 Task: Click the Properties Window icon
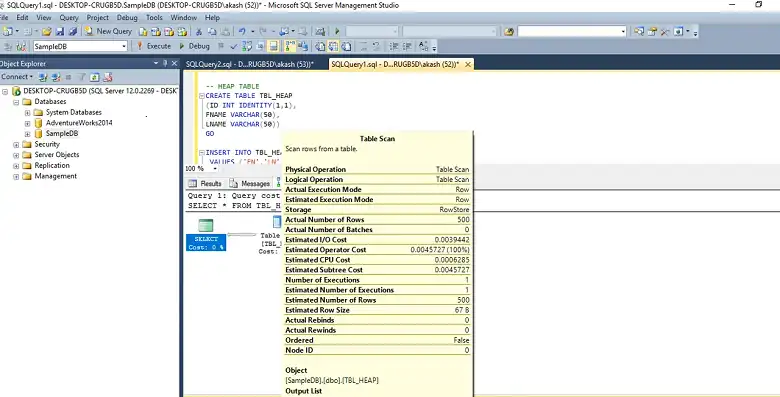652,31
